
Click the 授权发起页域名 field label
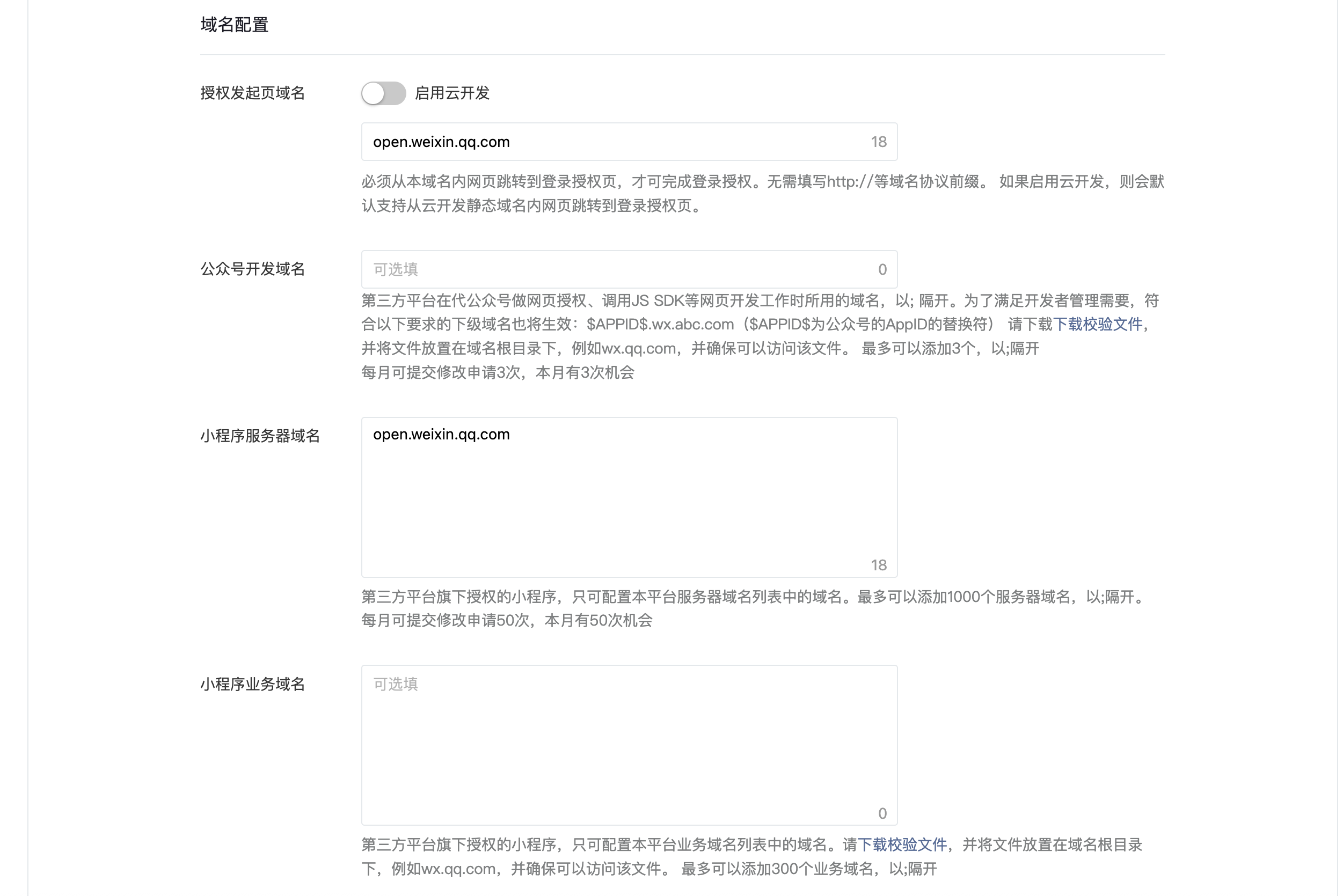point(252,93)
